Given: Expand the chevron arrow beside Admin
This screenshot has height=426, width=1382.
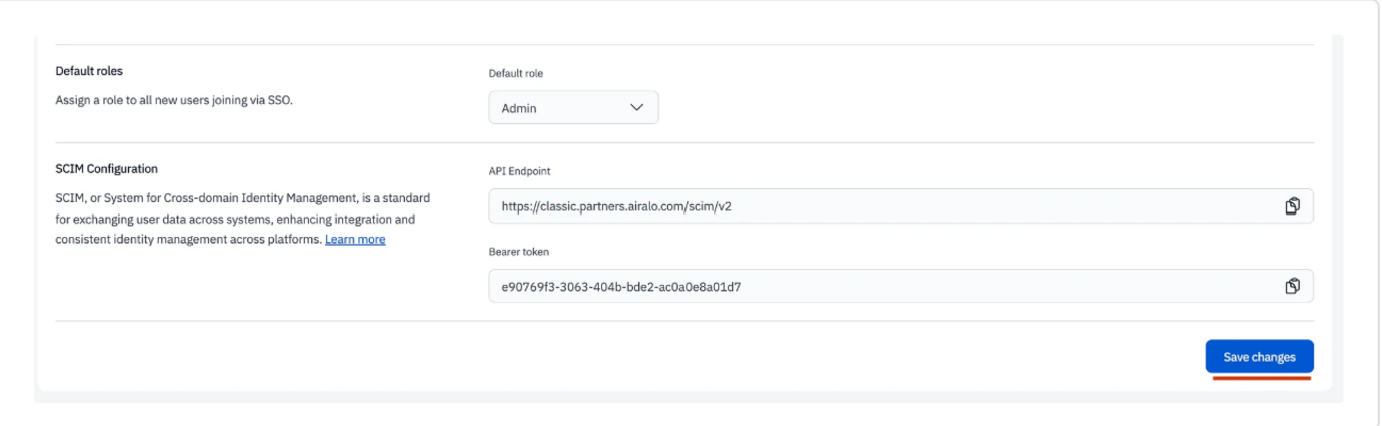Looking at the screenshot, I should [636, 107].
